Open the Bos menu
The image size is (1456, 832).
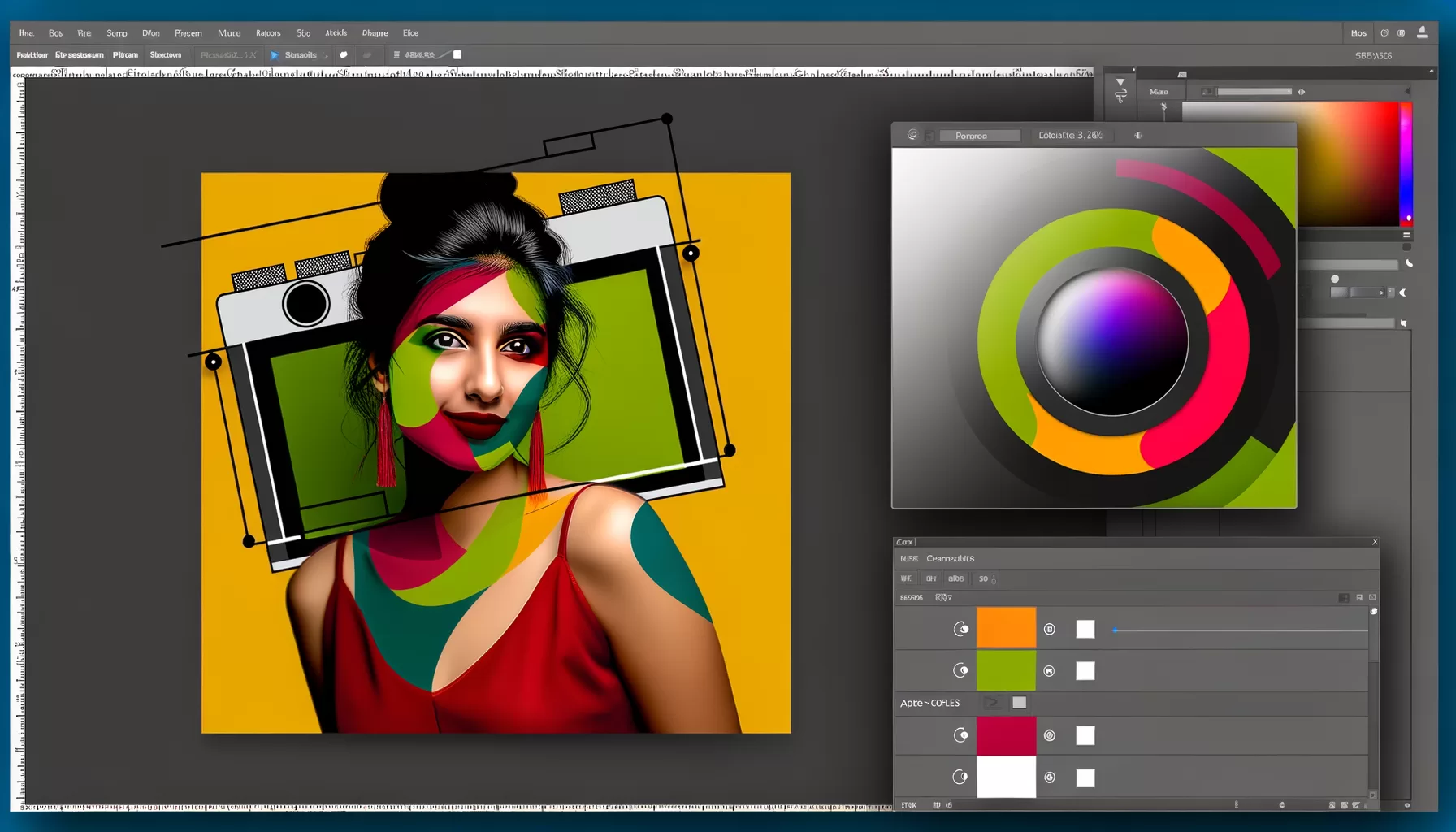pos(55,33)
